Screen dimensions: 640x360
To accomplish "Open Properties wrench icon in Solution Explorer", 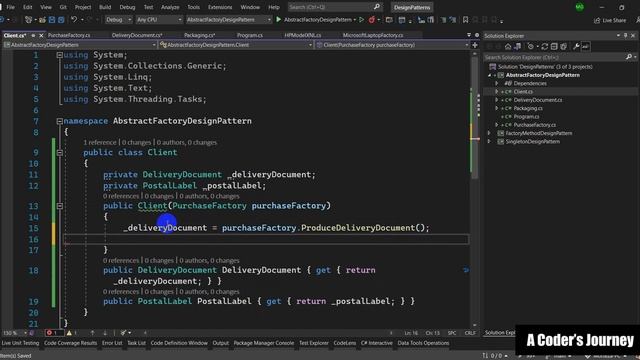I will (x=576, y=47).
